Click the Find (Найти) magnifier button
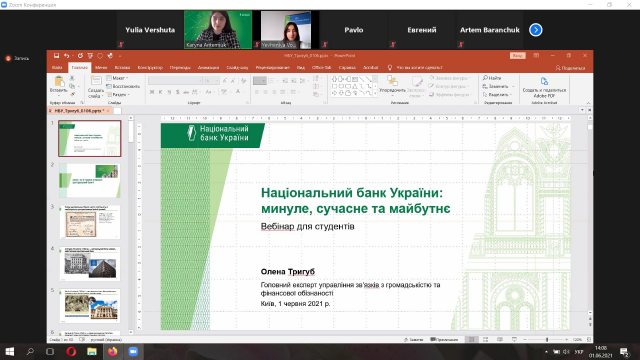This screenshot has width=640, height=360. coord(492,78)
